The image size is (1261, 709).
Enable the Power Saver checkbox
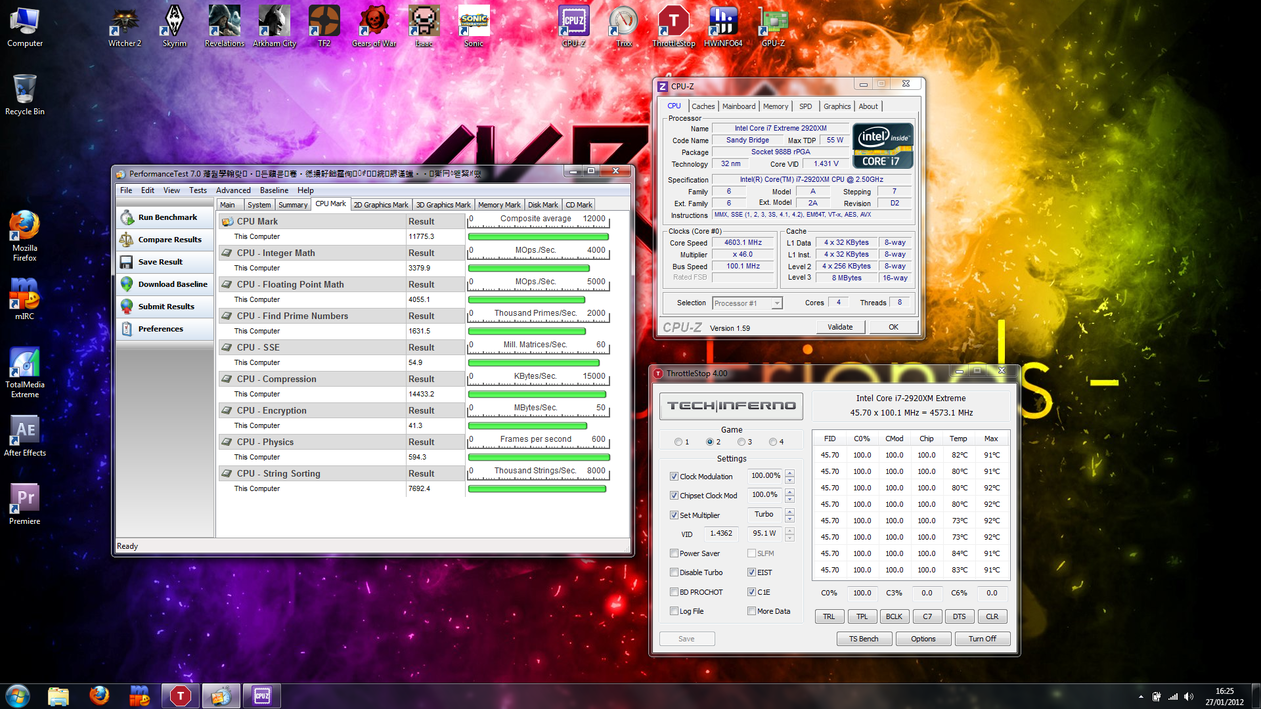(x=674, y=553)
